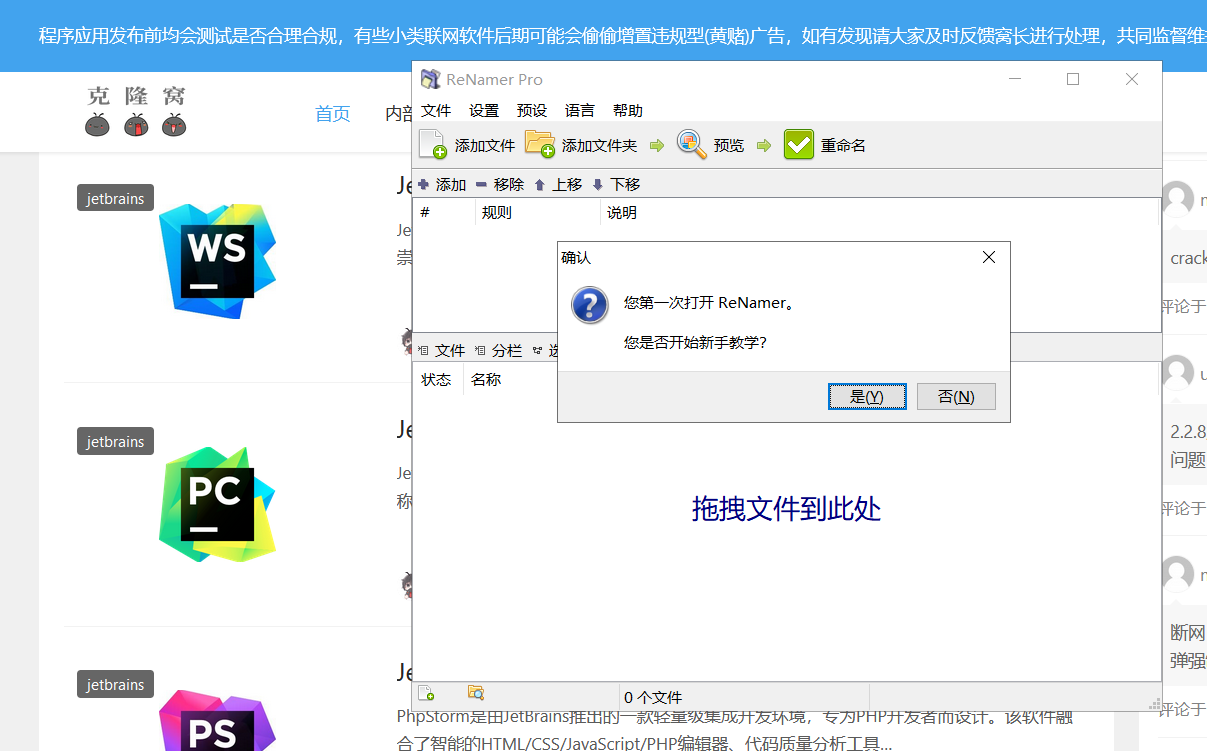Click the 克隆窝 site logo
The width and height of the screenshot is (1207, 751).
[x=136, y=111]
